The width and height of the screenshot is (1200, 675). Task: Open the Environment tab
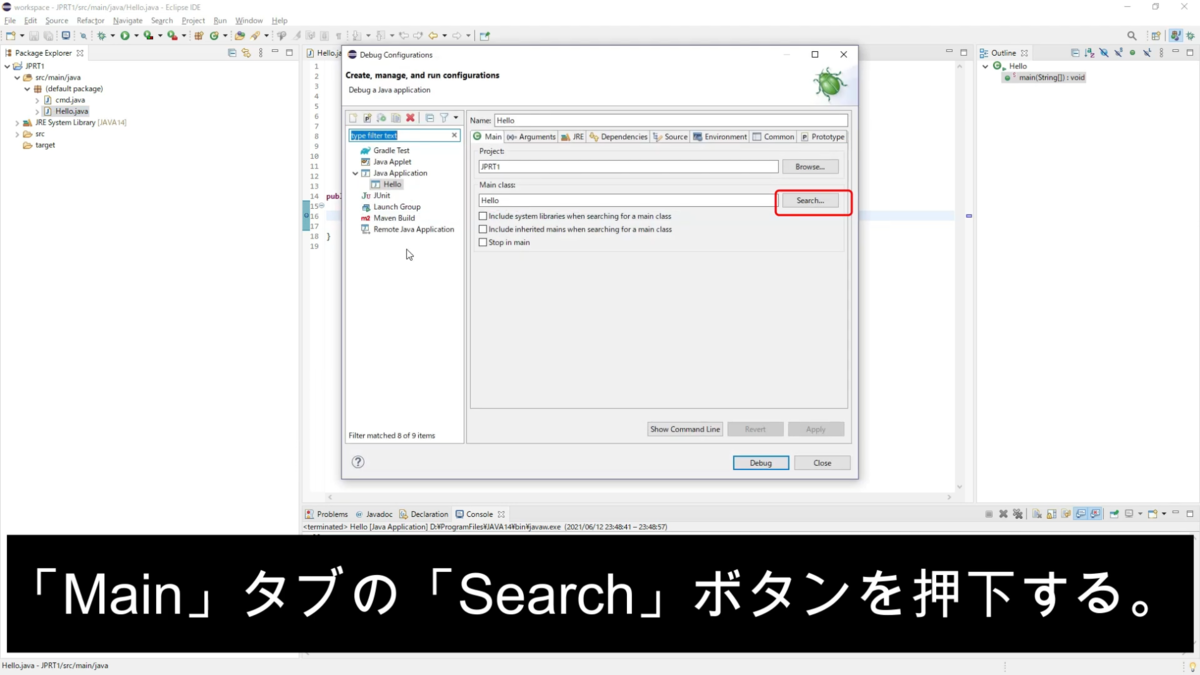coord(720,137)
